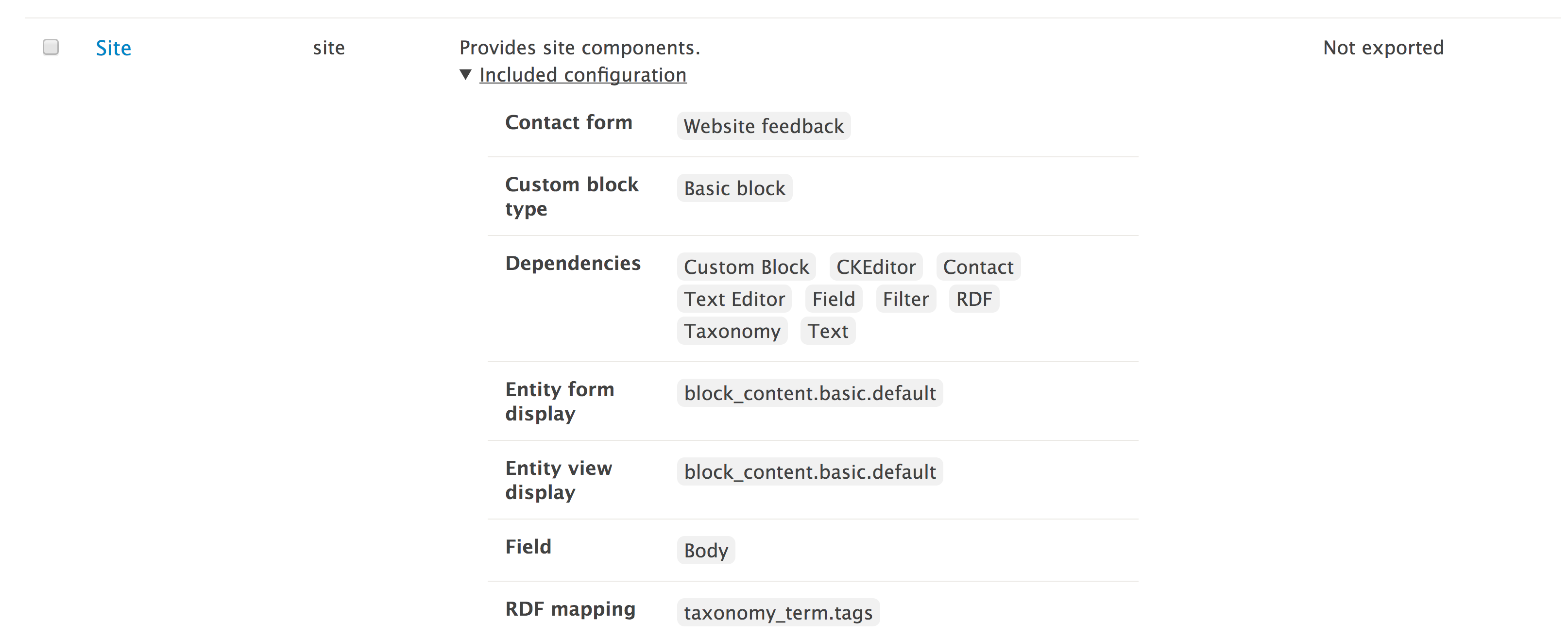
Task: Click the Entity form display block_content.basic.default tag
Action: point(810,393)
